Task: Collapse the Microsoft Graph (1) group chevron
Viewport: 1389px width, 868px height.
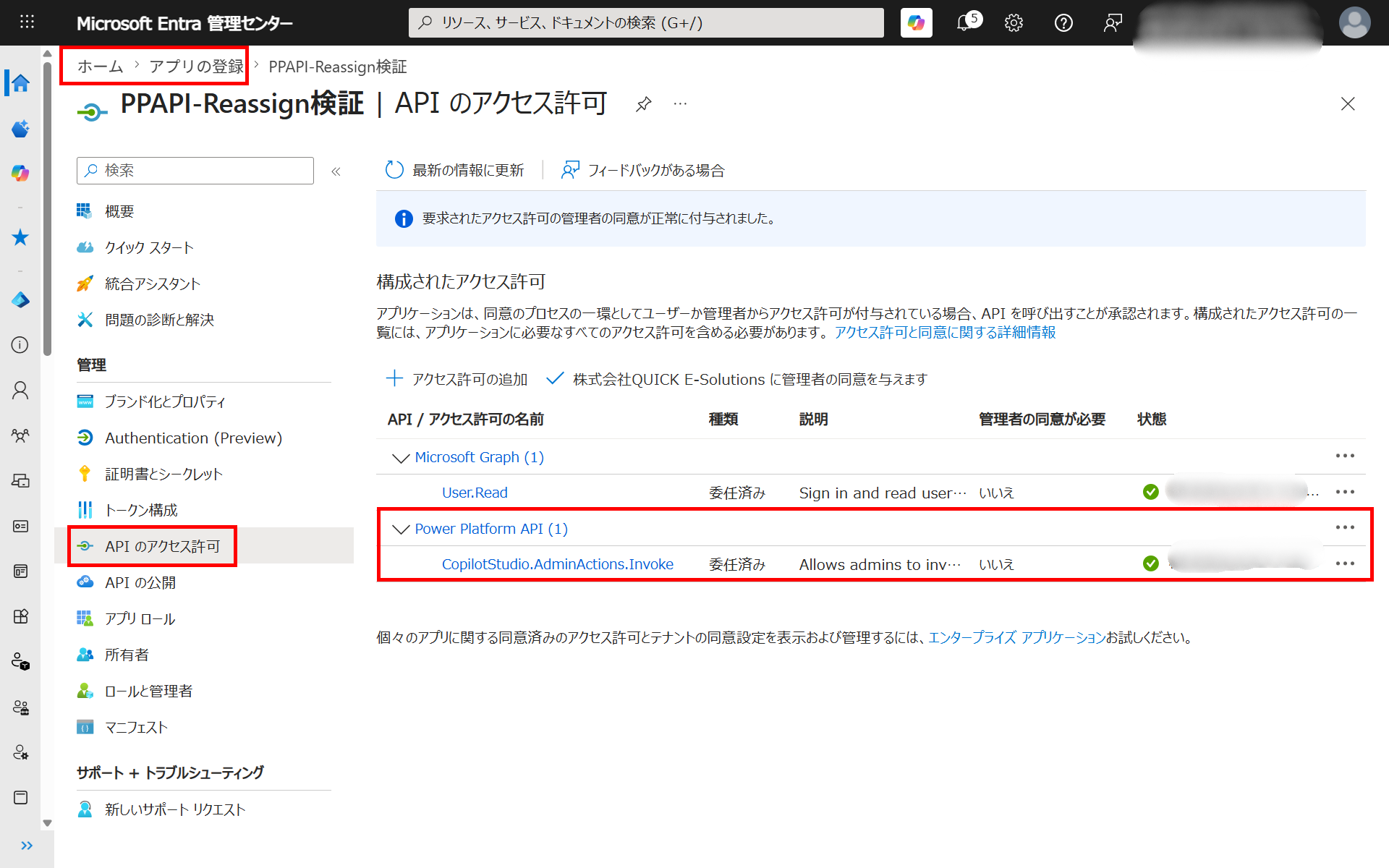Action: [x=400, y=458]
